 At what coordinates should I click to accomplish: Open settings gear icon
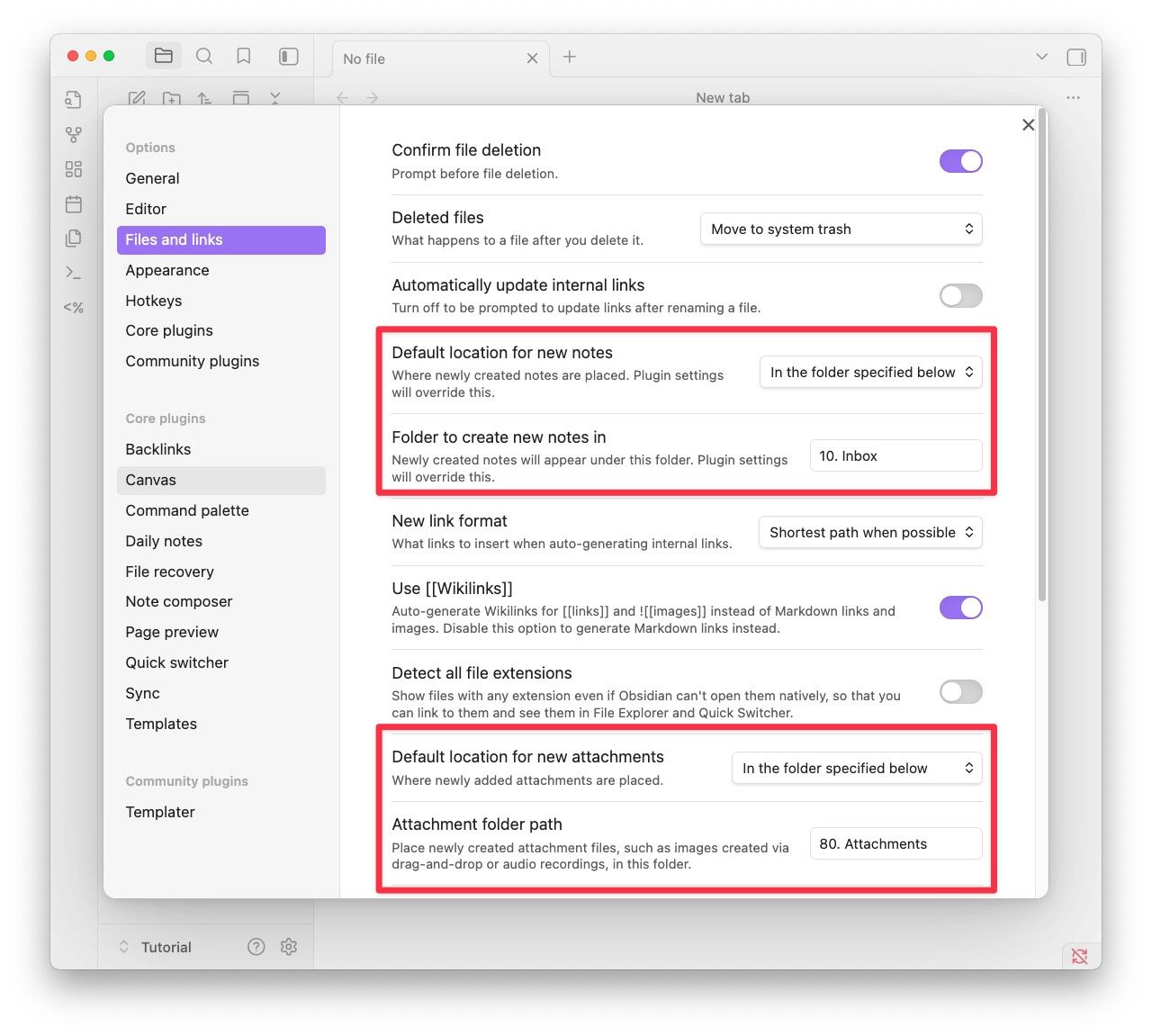click(289, 947)
